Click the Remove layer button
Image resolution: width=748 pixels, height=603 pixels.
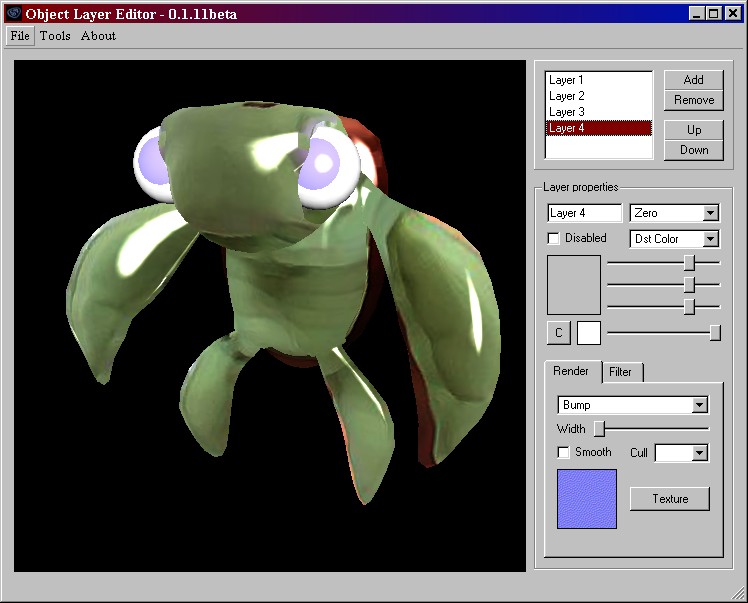(693, 100)
